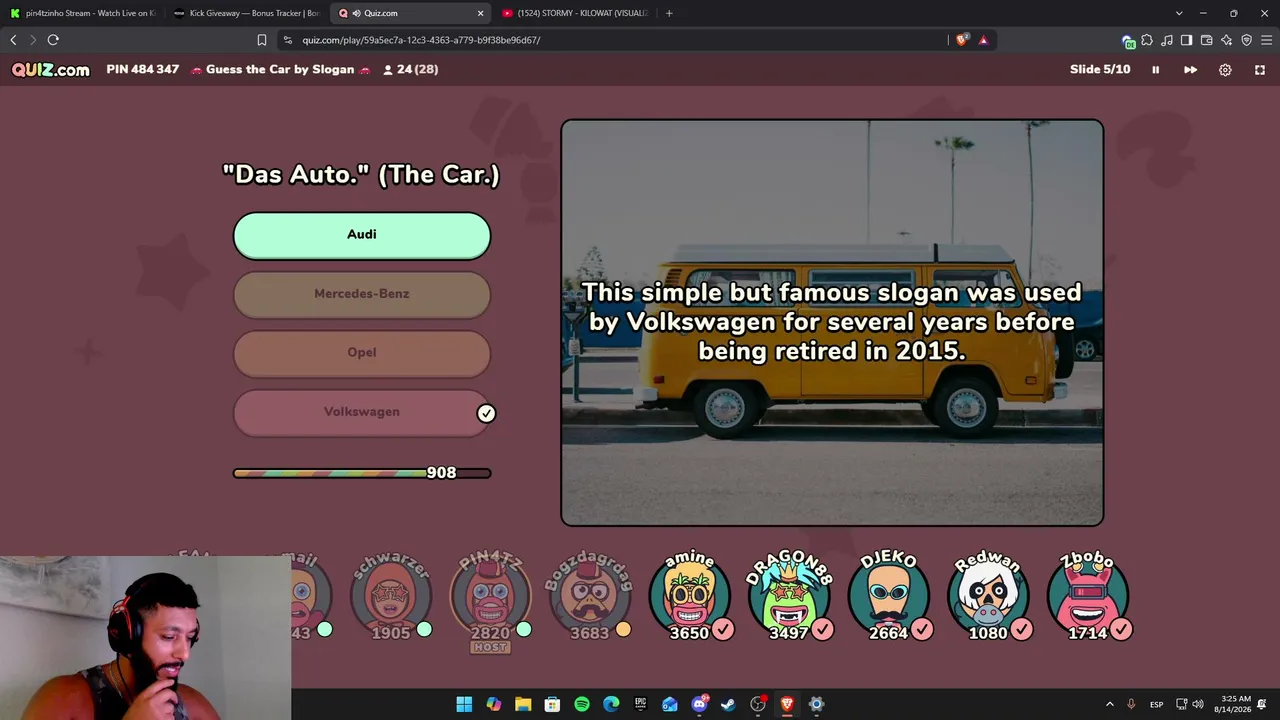The width and height of the screenshot is (1280, 720).
Task: Close the Quiz.com tab
Action: coord(480,13)
